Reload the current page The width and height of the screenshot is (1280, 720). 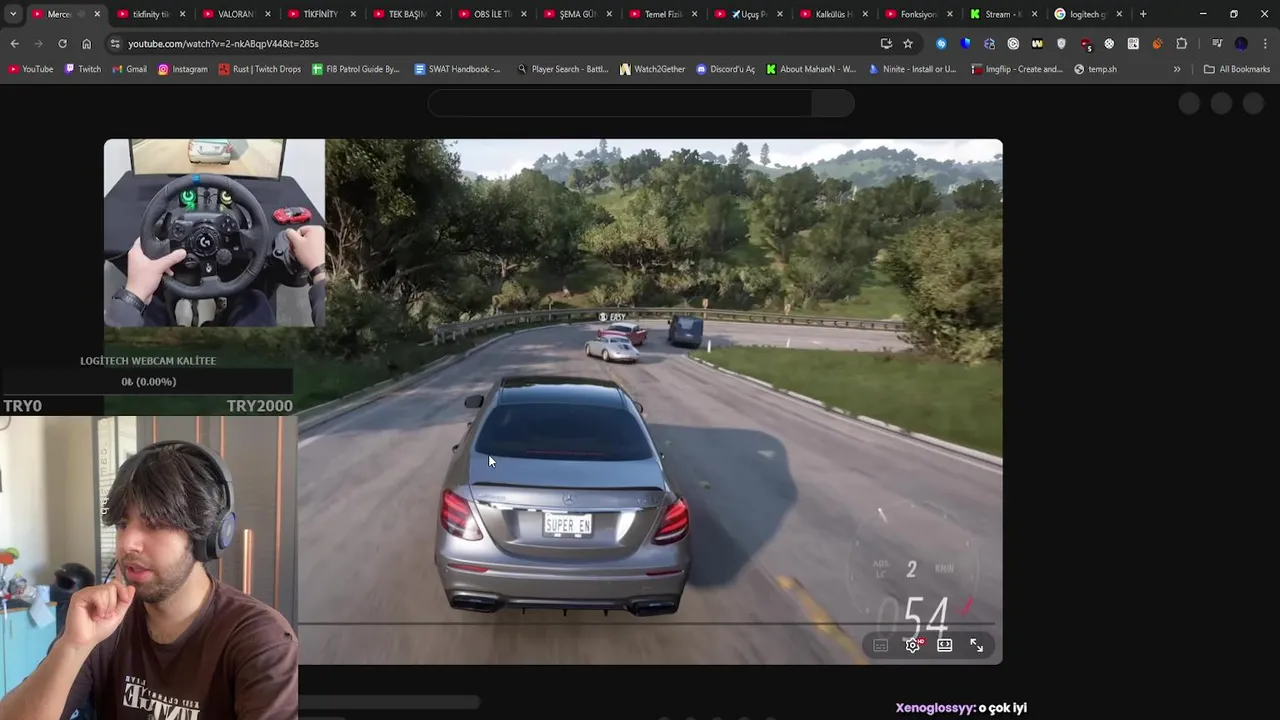62,44
